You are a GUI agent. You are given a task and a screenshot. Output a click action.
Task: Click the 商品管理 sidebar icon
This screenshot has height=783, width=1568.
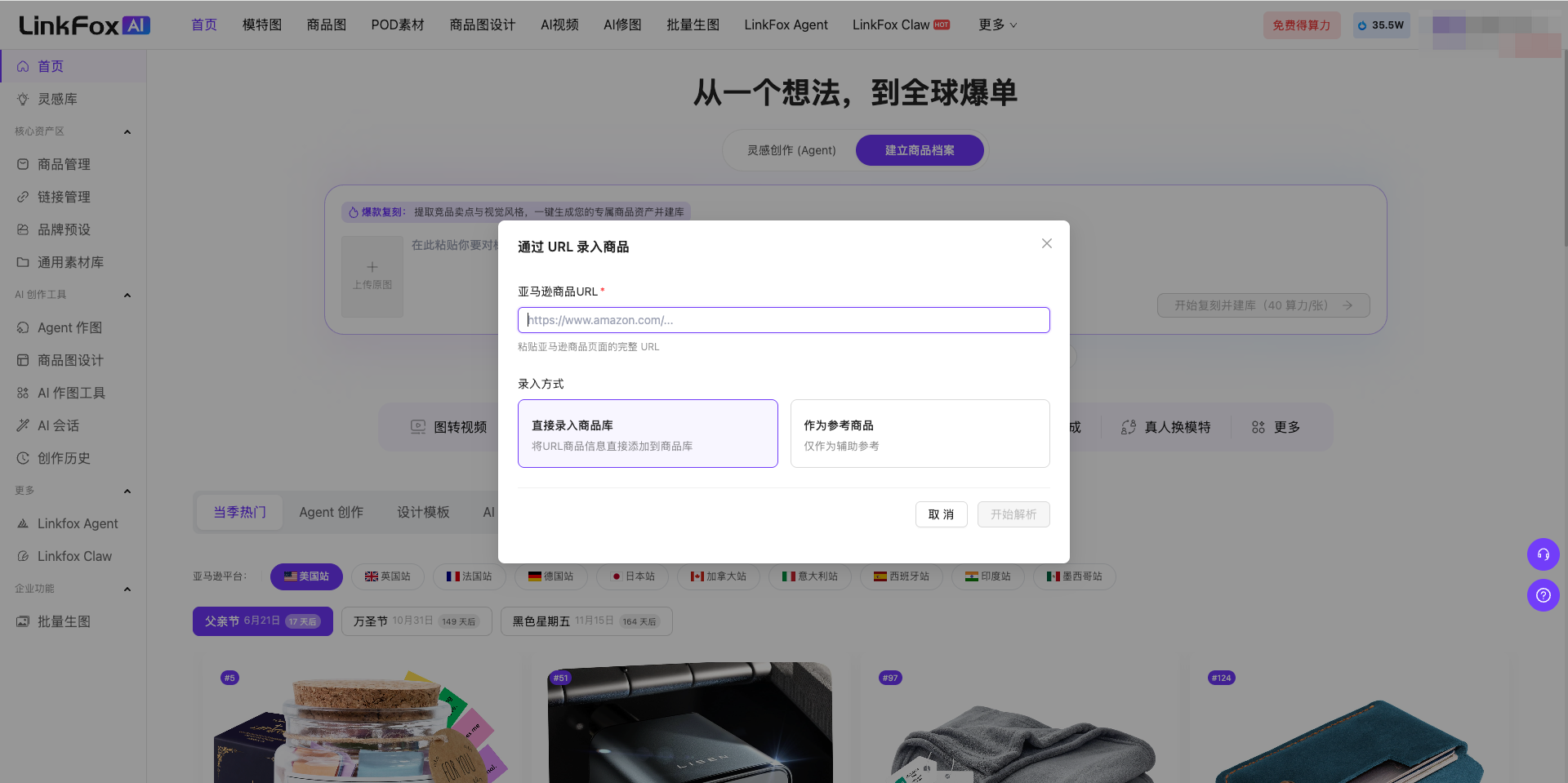click(23, 164)
